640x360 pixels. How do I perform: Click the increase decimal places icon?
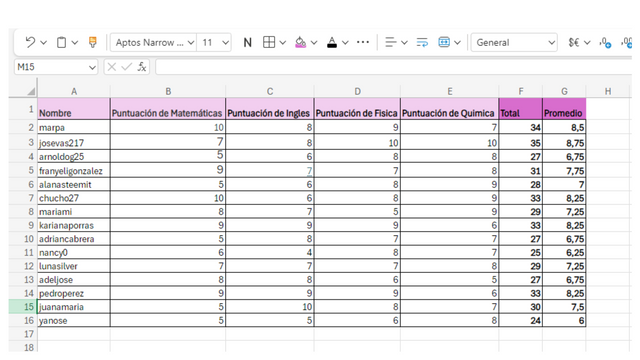click(x=605, y=42)
